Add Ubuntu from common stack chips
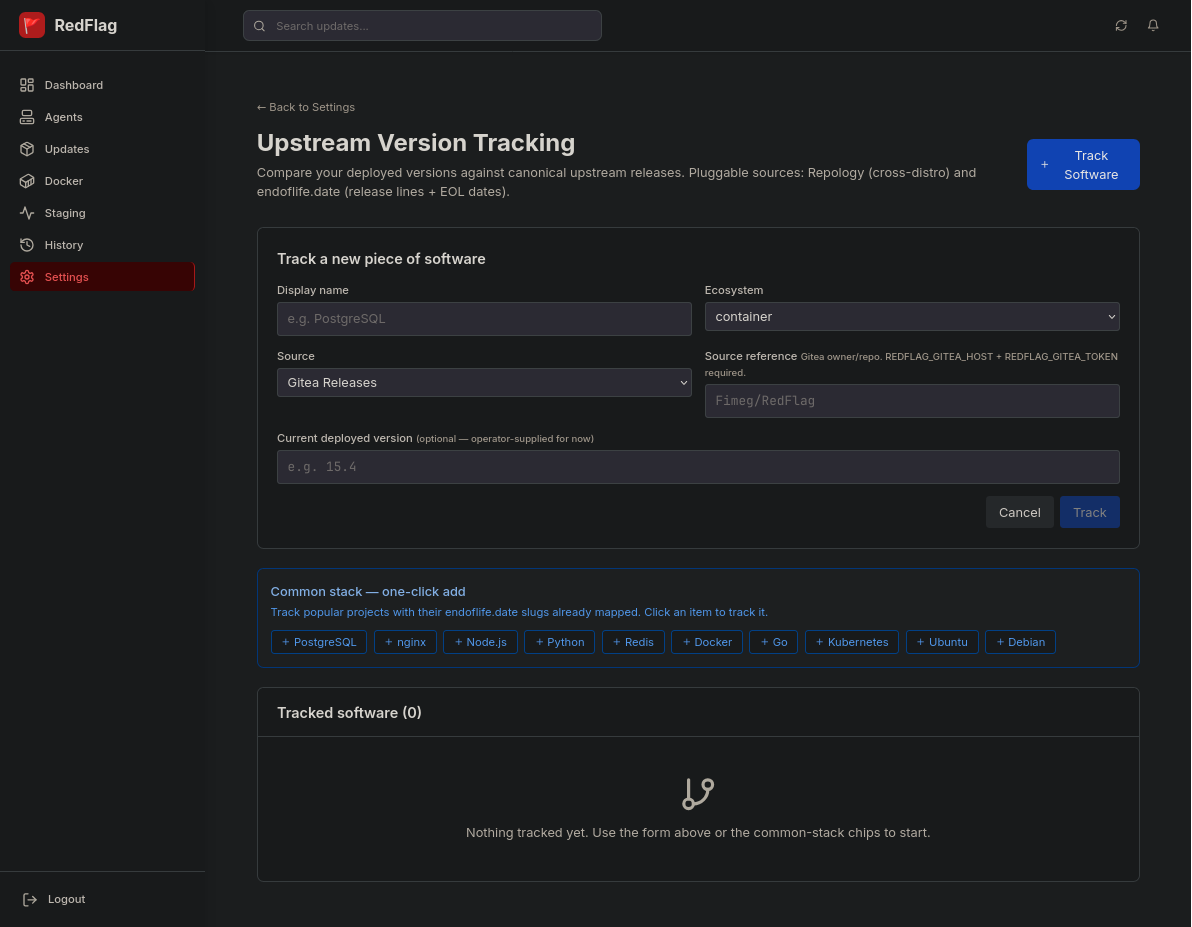This screenshot has width=1192, height=927. coord(942,642)
